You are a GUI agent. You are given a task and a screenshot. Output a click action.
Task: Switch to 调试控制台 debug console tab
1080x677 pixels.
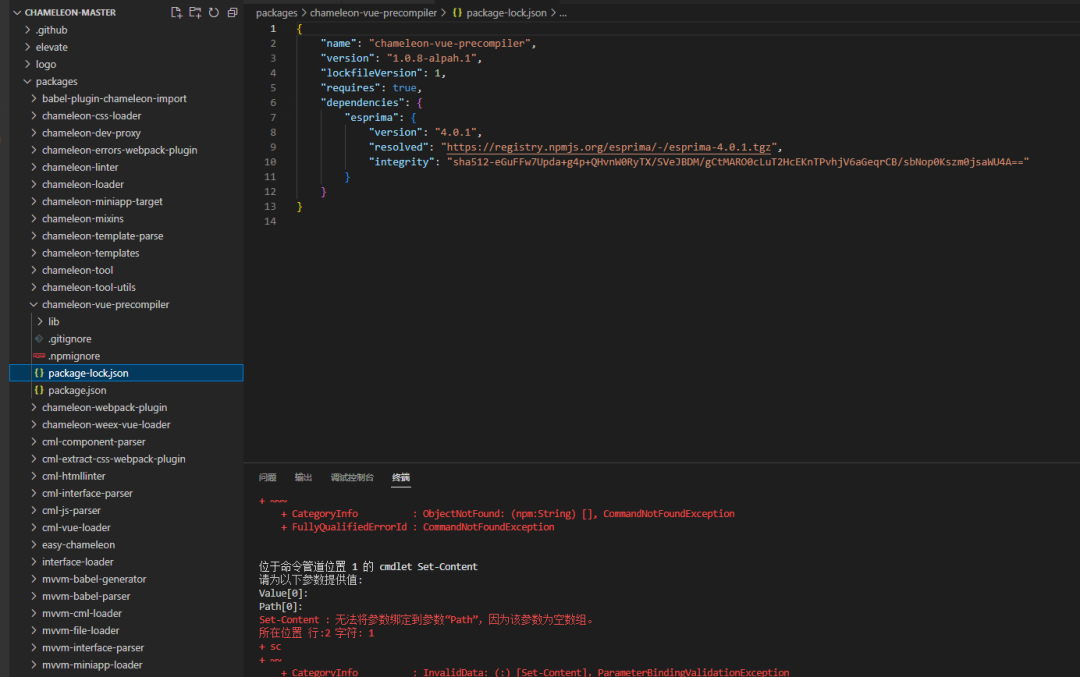click(x=352, y=477)
